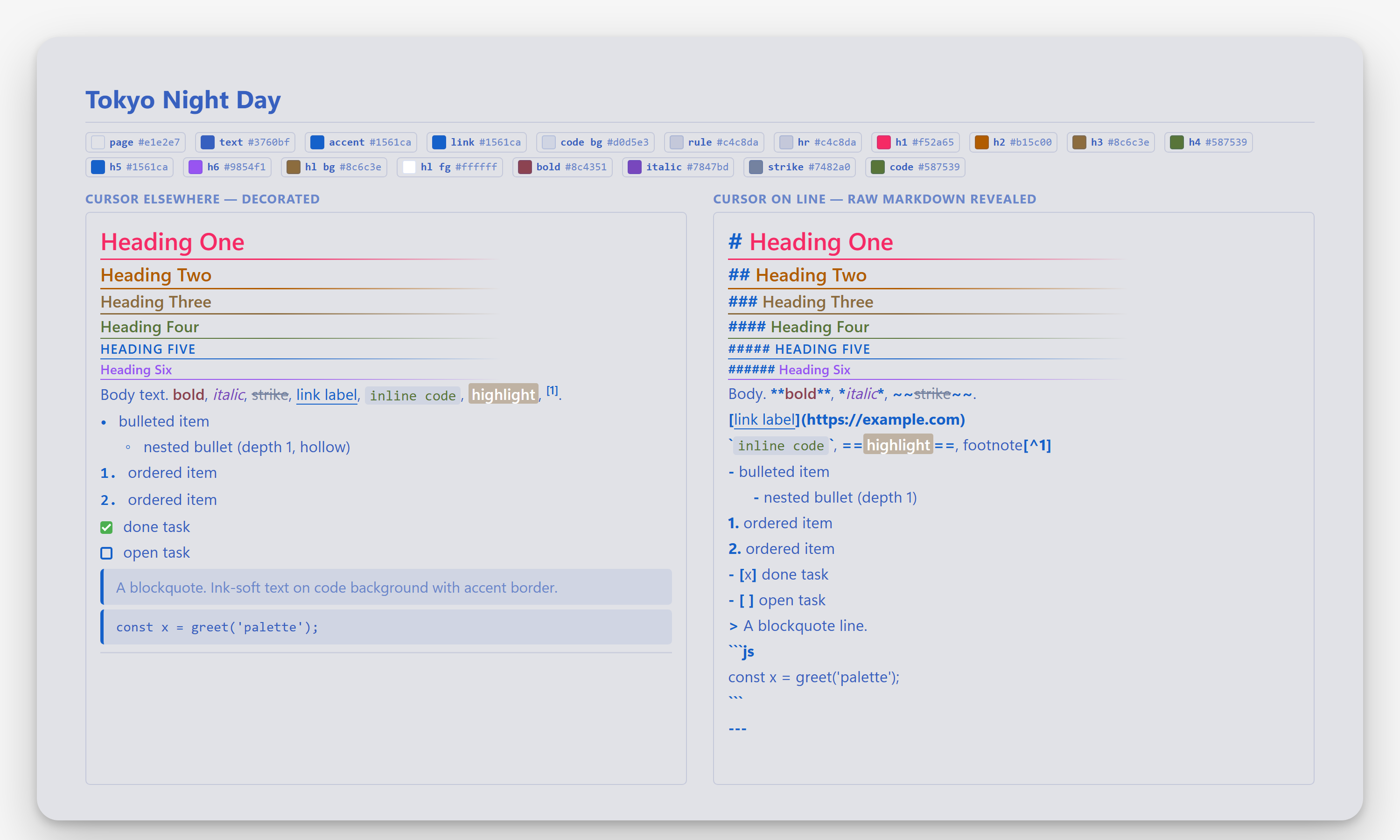Click the (https://example.com) URL text
Screen dimensions: 1400x840
pos(883,420)
